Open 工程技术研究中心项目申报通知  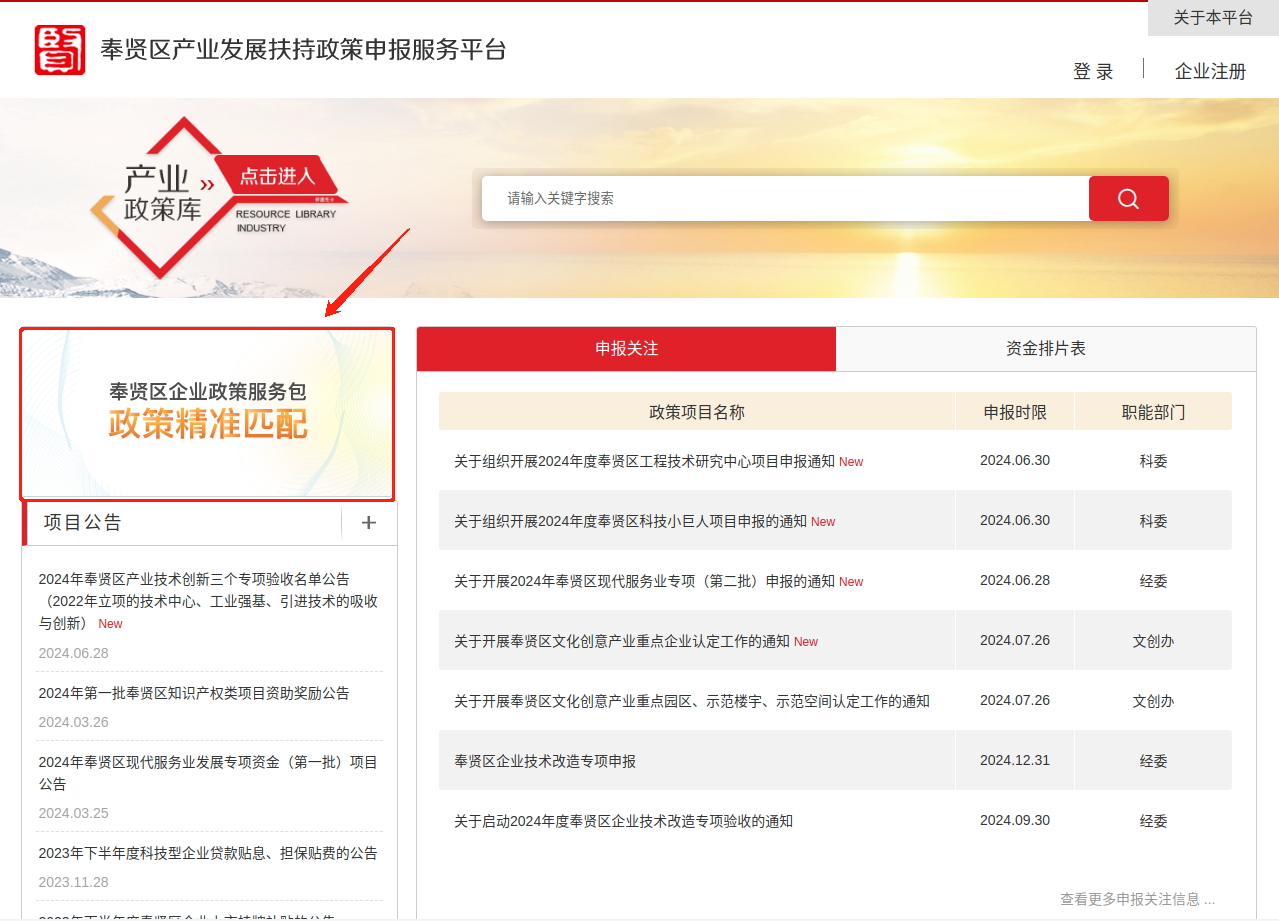pos(644,461)
